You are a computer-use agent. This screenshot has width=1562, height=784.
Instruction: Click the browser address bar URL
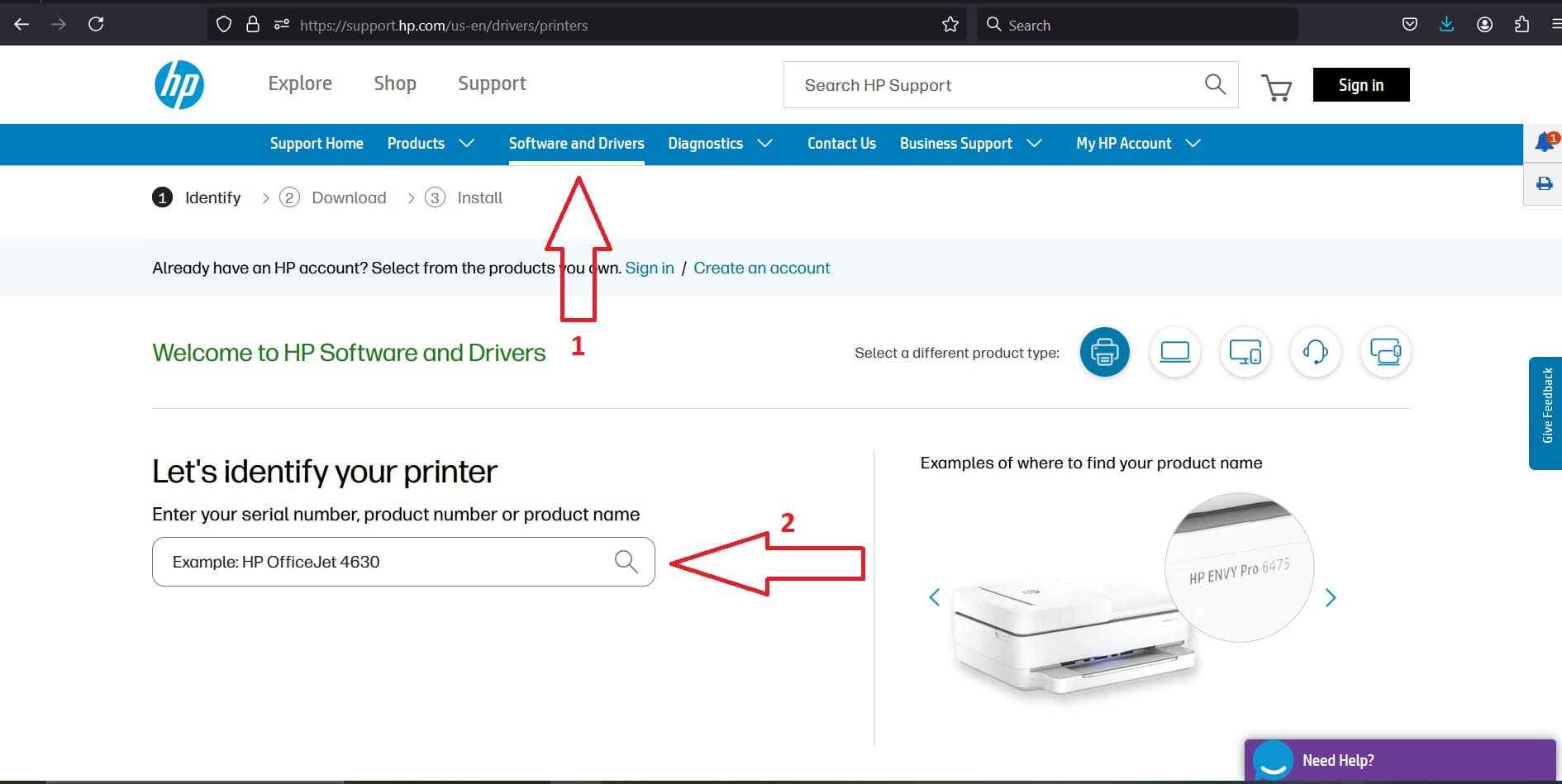444,26
